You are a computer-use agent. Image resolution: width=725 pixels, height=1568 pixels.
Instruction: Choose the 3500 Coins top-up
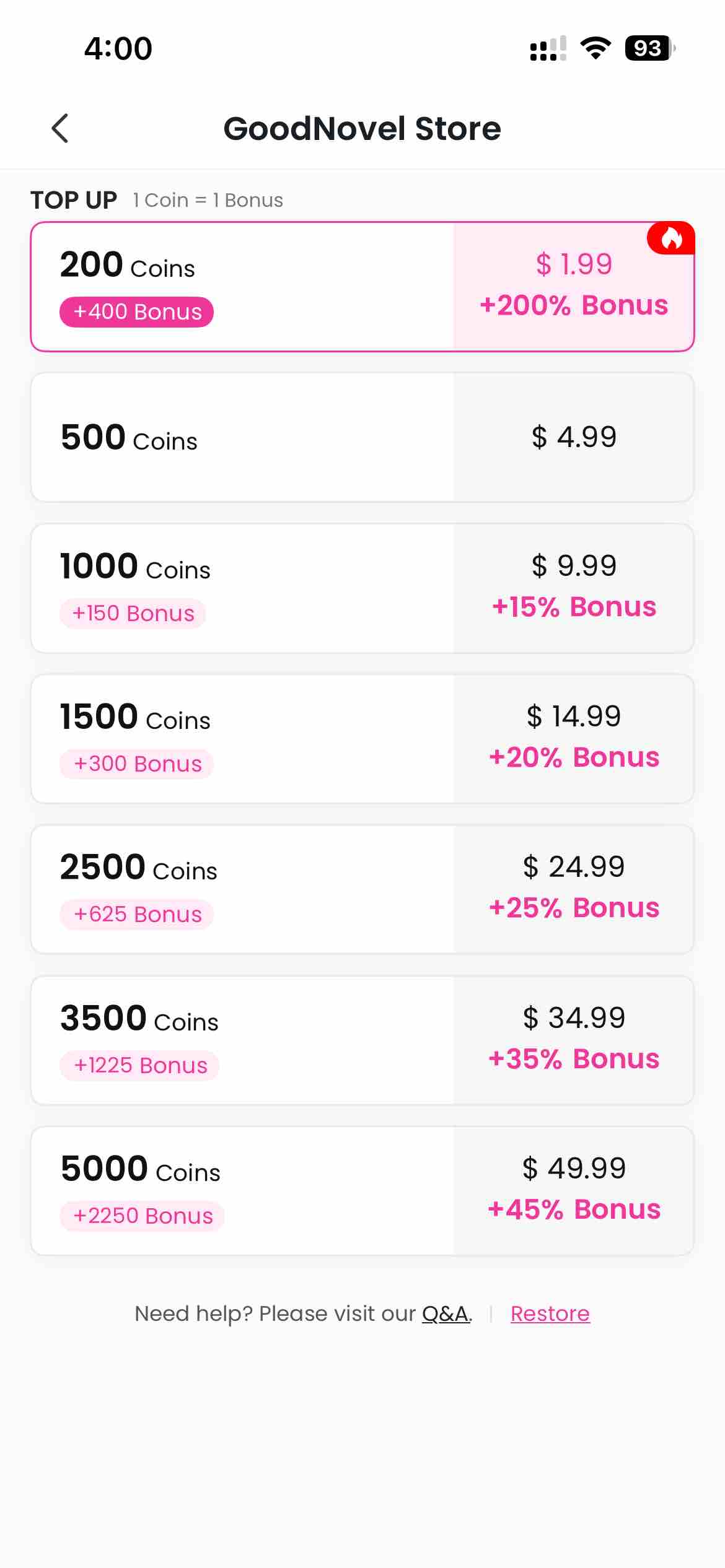242,1040
